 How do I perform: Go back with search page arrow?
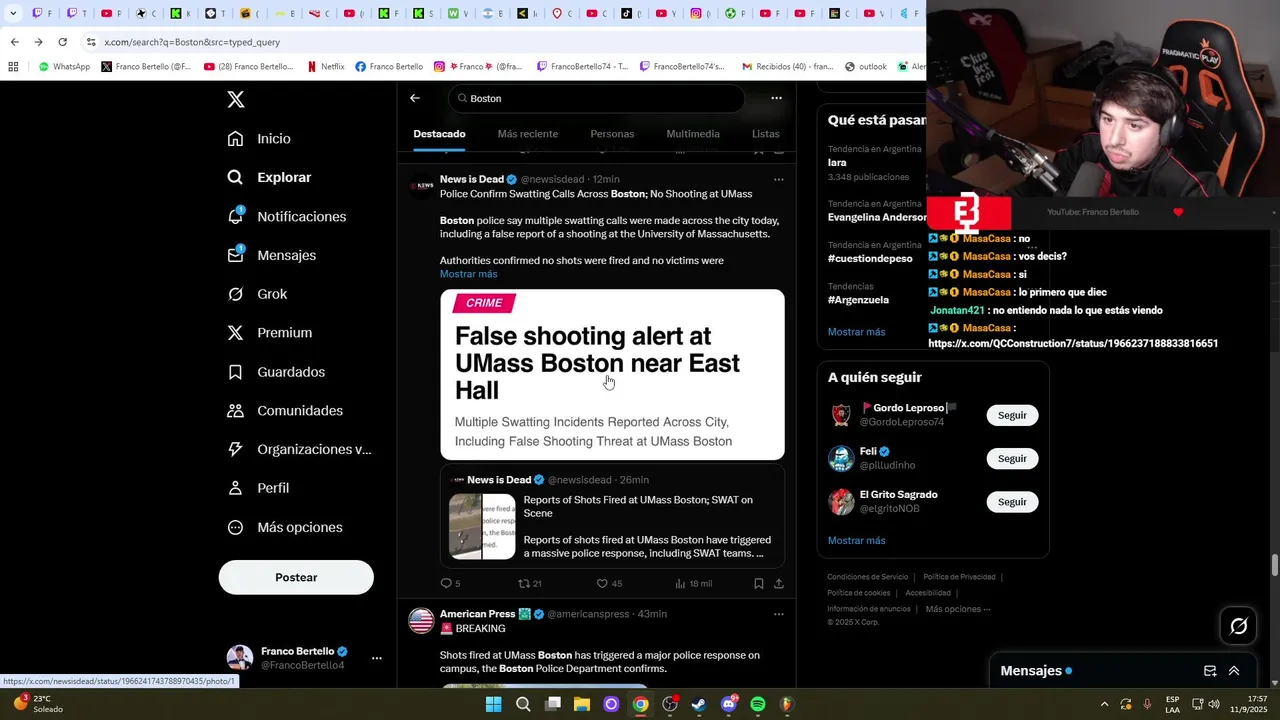(415, 98)
